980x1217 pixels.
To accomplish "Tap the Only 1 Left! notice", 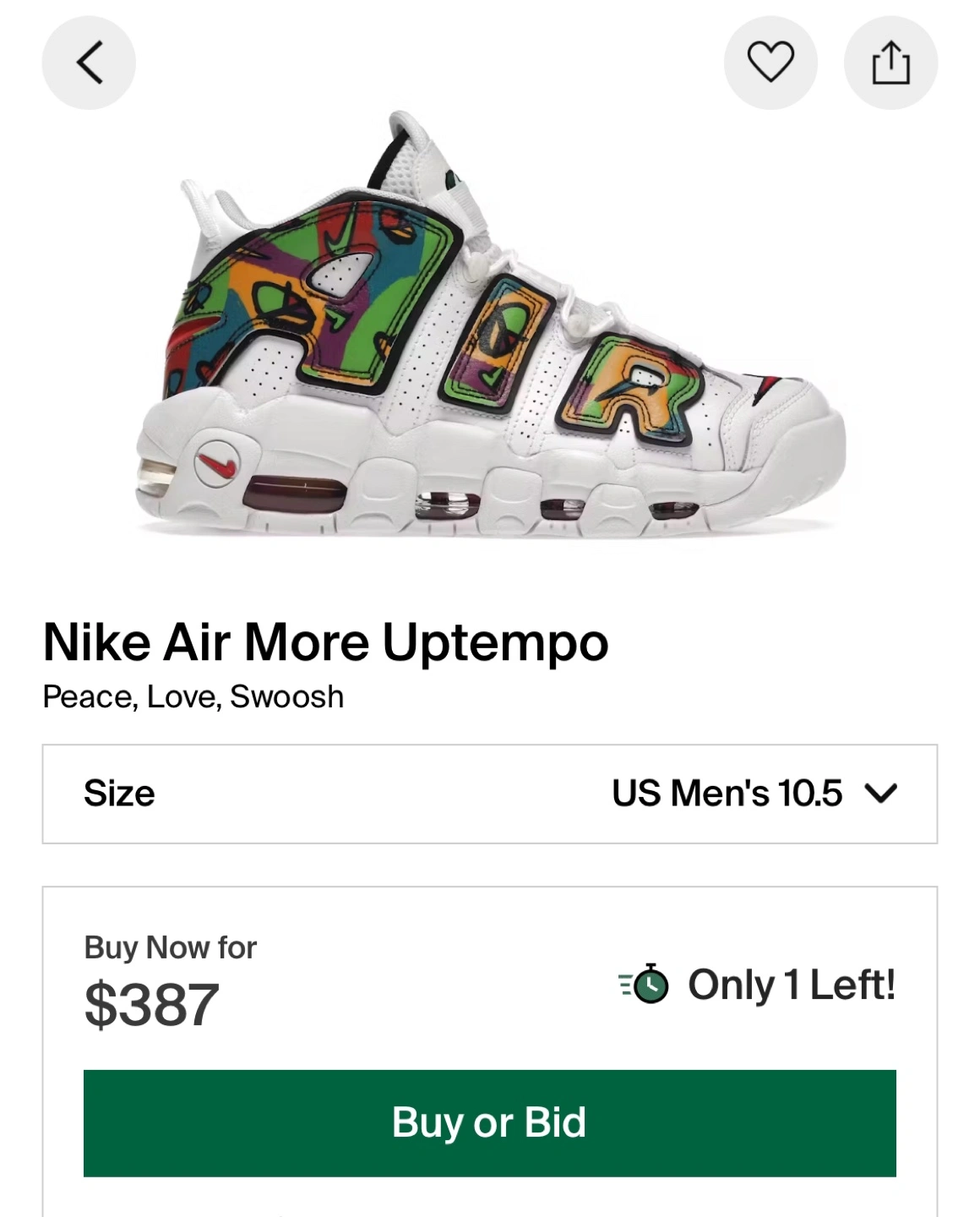I will click(x=792, y=985).
